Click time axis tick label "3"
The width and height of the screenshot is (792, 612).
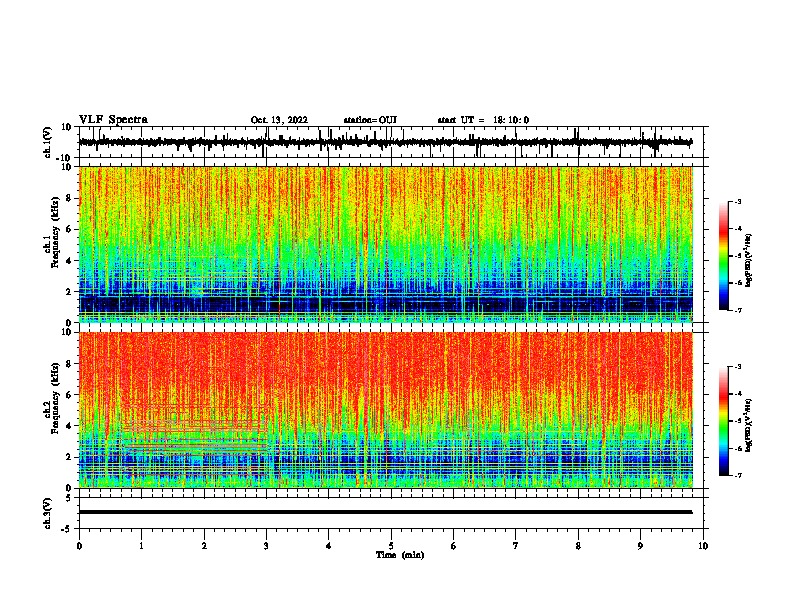click(x=266, y=546)
